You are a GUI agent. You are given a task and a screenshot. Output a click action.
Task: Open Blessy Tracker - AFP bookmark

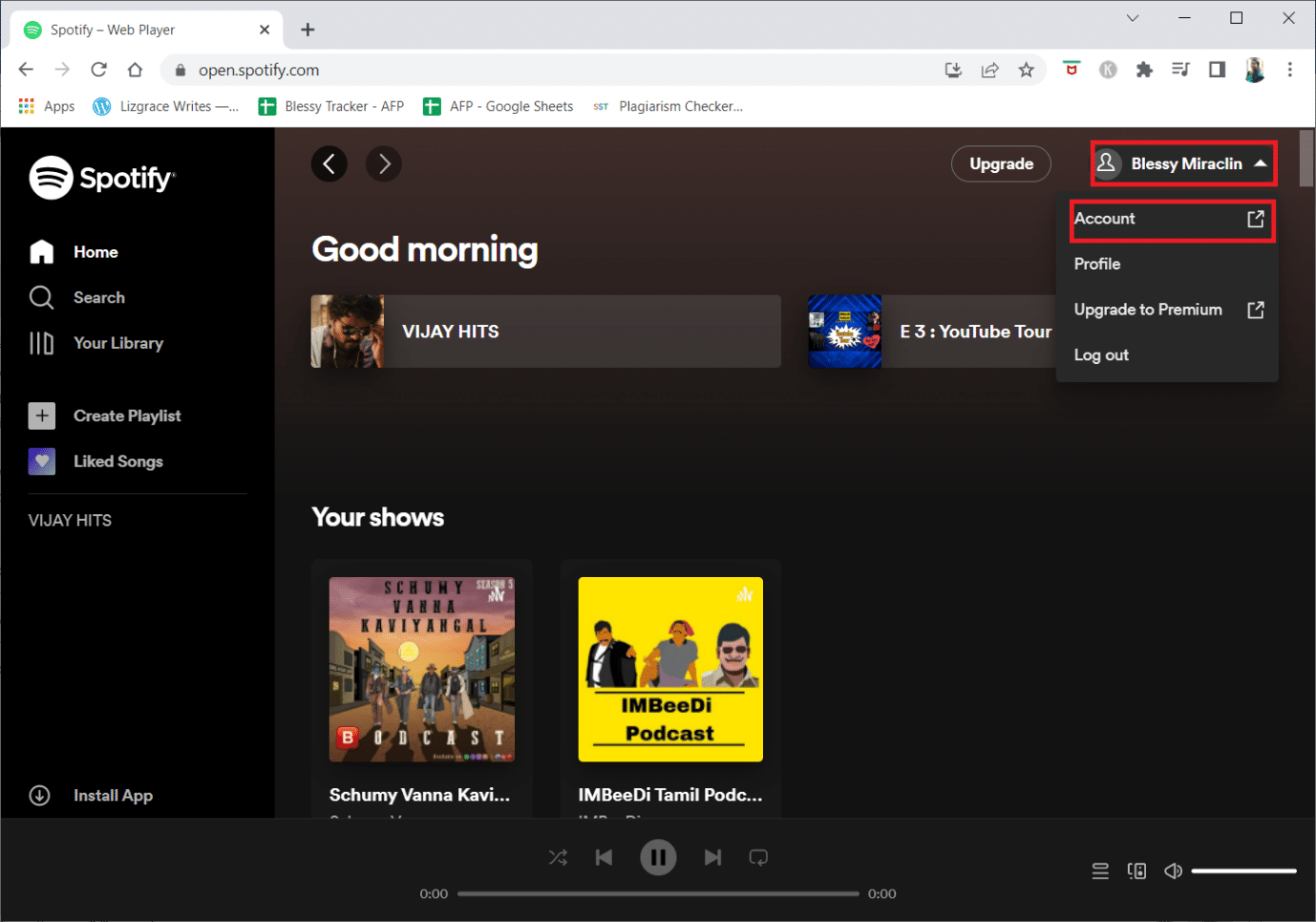(x=331, y=106)
